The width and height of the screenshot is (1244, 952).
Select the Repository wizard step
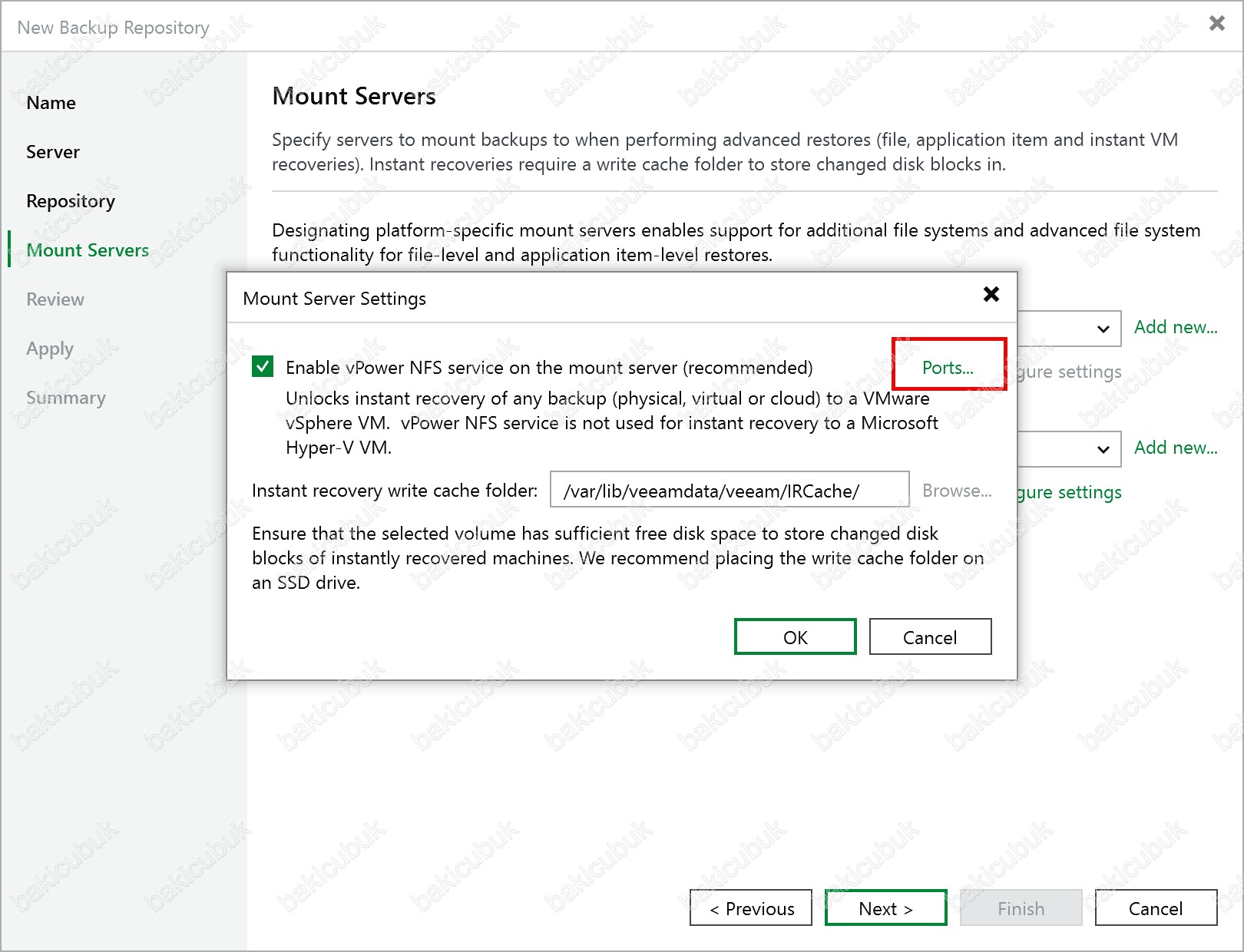click(71, 201)
